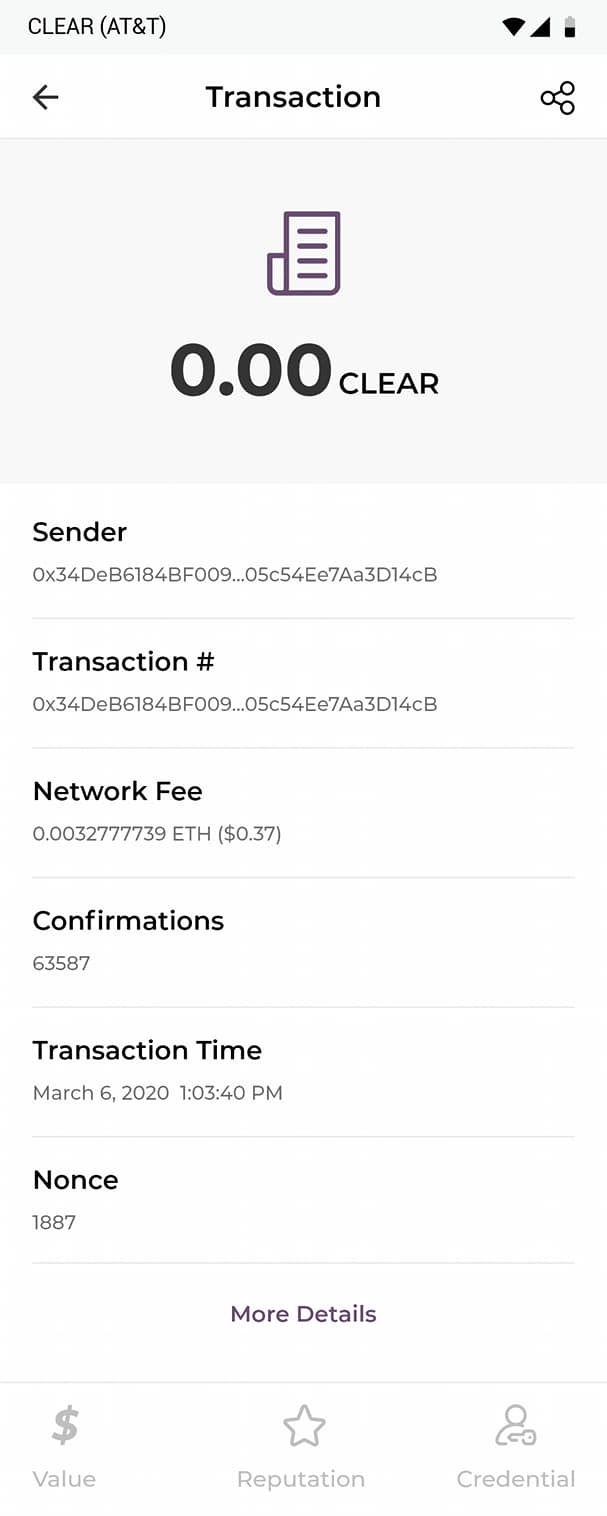Tap the Transaction # hash value

click(x=235, y=704)
